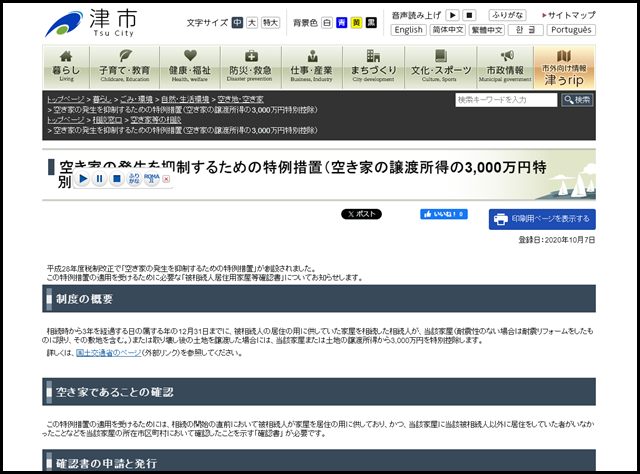Switch language to English
Image resolution: width=640 pixels, height=474 pixels.
tap(409, 30)
